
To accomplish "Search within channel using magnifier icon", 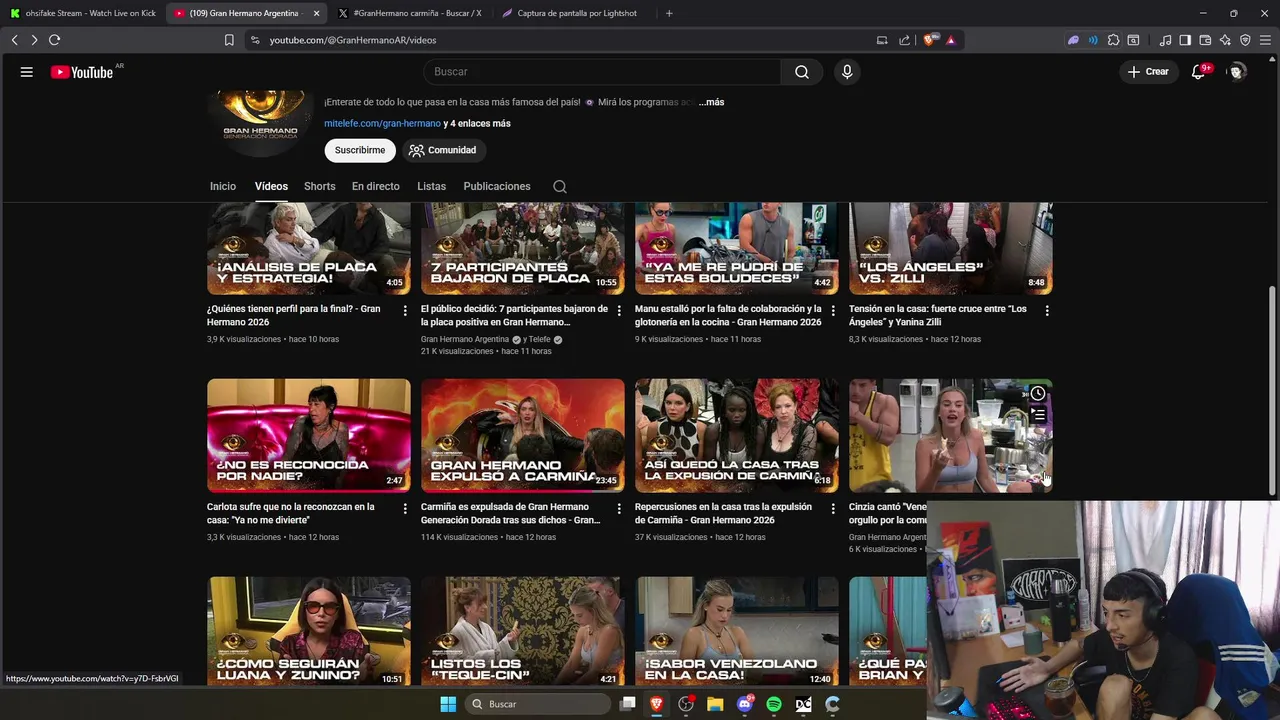I will [560, 187].
